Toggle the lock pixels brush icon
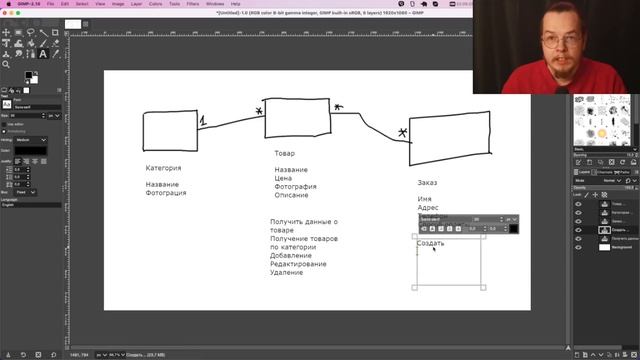The image size is (640, 360). point(587,195)
